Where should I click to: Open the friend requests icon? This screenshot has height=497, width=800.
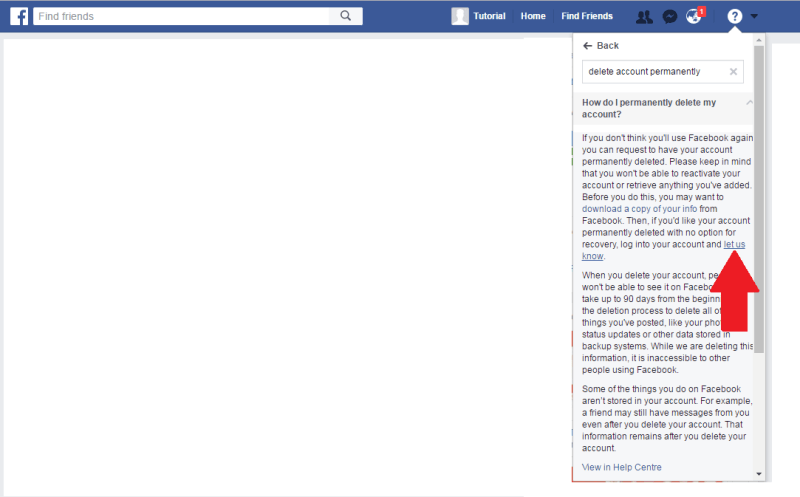(x=644, y=17)
